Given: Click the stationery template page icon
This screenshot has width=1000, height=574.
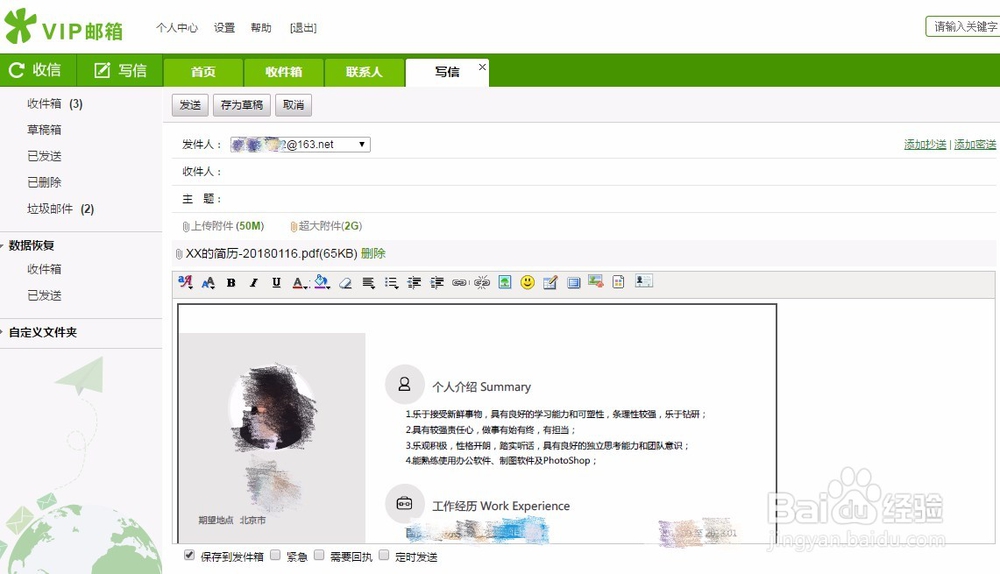Looking at the screenshot, I should click(618, 282).
